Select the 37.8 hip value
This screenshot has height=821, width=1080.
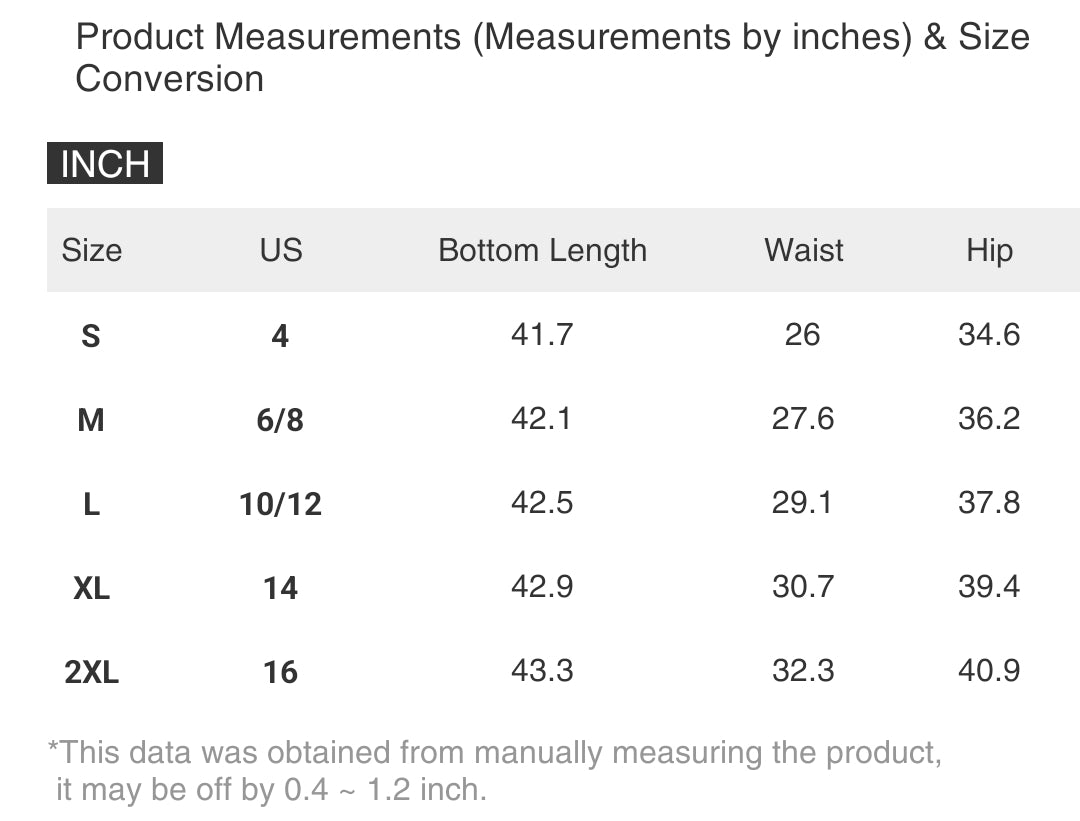(988, 502)
